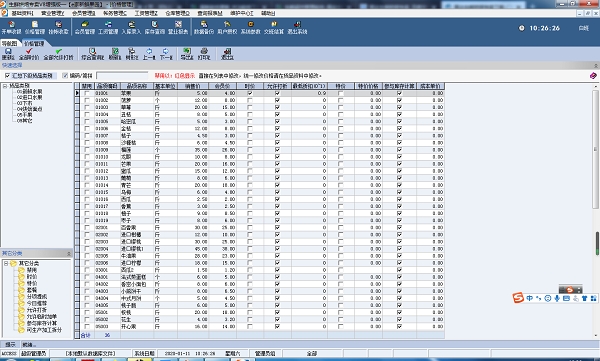The width and height of the screenshot is (600, 361).
Task: Open the 综合查询 search icon
Action: pos(93,54)
